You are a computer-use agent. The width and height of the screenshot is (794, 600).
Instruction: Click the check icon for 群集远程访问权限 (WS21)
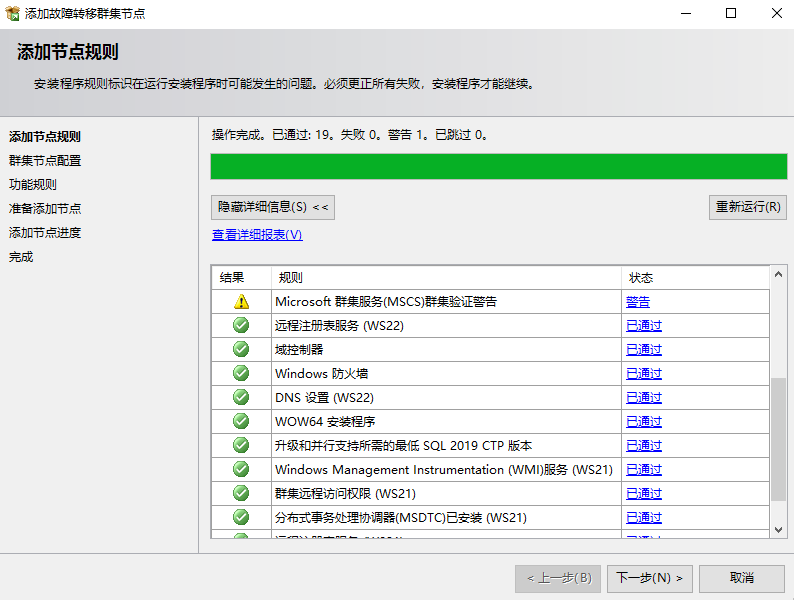(x=240, y=493)
